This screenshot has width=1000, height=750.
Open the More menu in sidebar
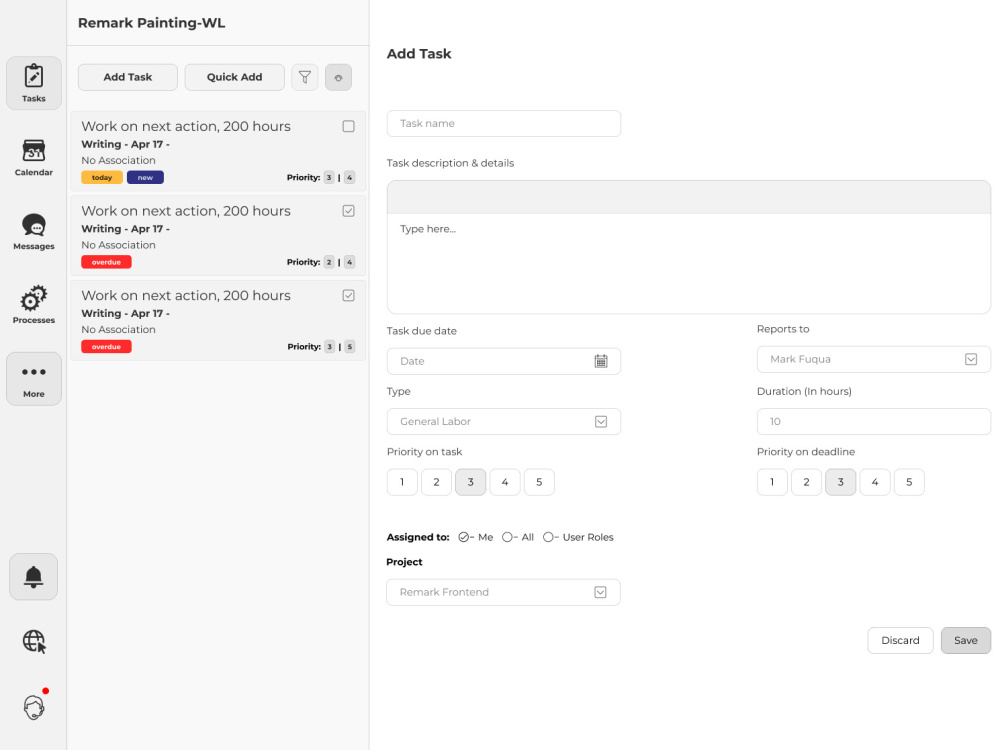pyautogui.click(x=34, y=379)
